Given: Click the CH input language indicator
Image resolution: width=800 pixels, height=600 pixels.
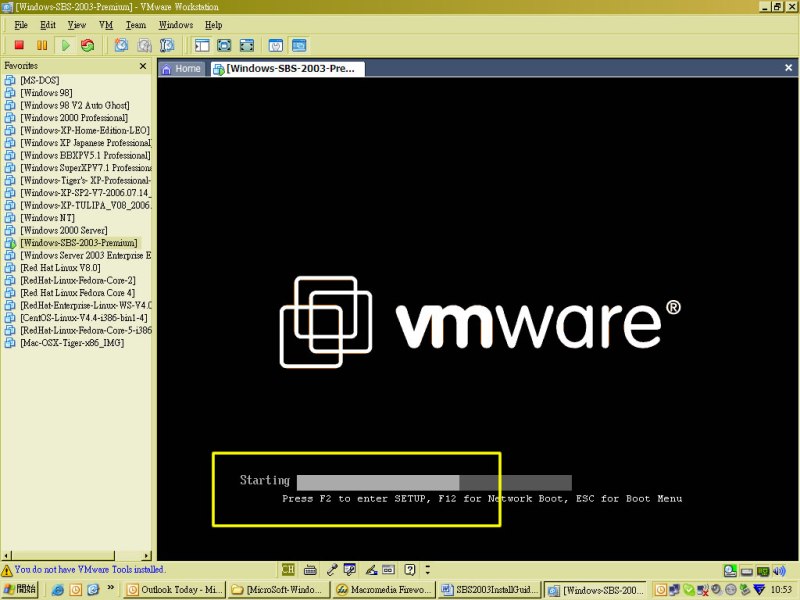Looking at the screenshot, I should (288, 569).
